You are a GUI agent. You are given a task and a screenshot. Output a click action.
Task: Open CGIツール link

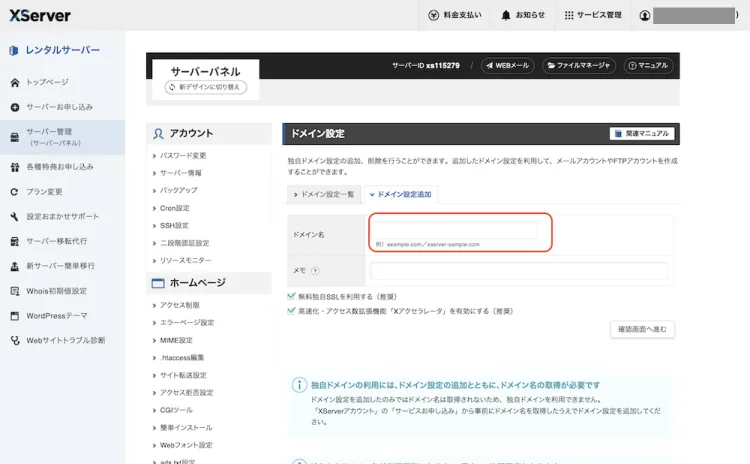(x=176, y=410)
